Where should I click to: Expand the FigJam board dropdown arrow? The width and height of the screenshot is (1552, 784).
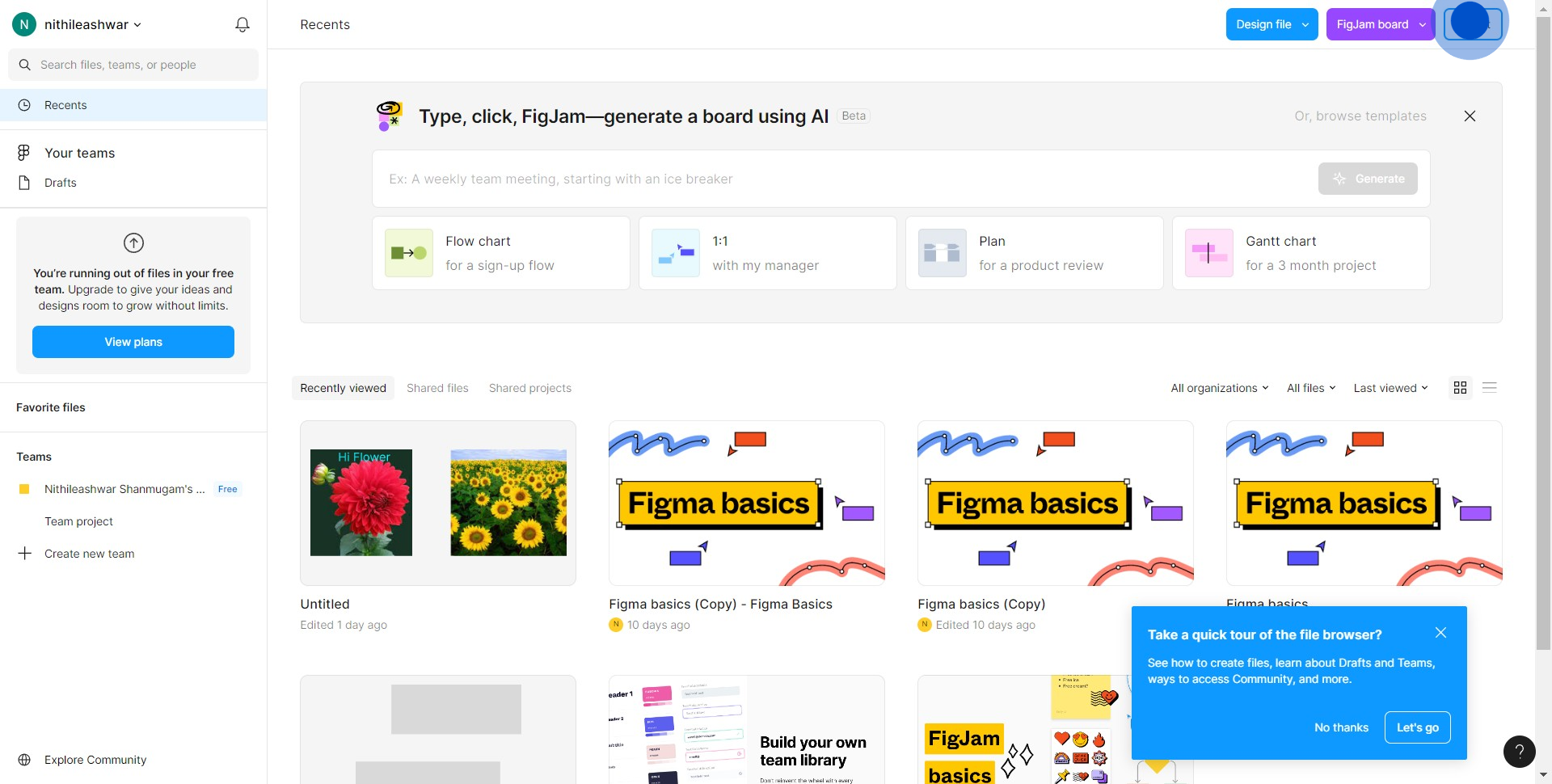[1423, 25]
